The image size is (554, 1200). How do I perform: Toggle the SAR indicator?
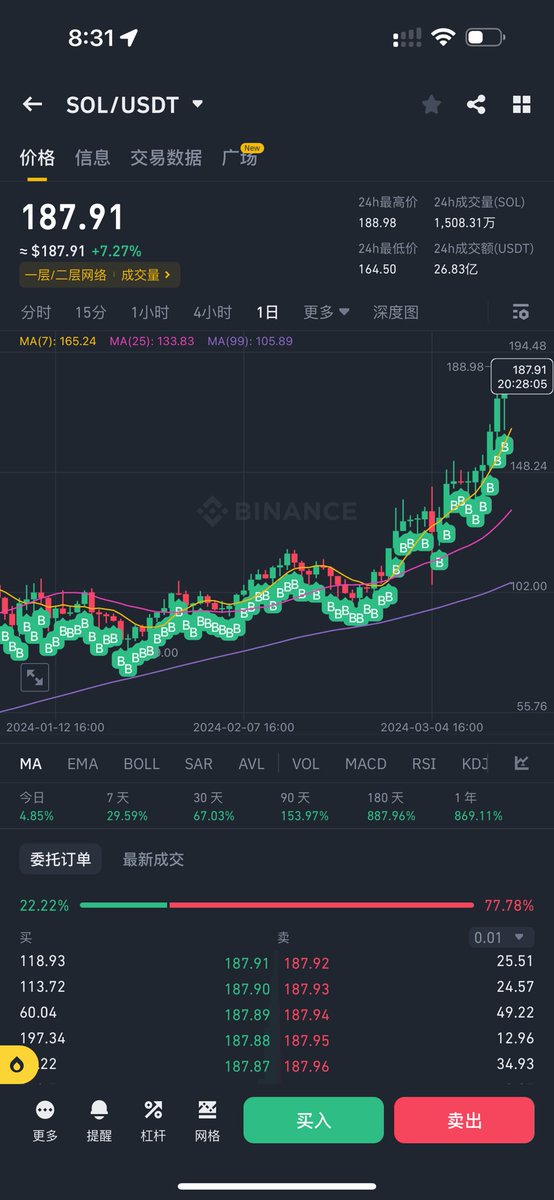click(199, 763)
